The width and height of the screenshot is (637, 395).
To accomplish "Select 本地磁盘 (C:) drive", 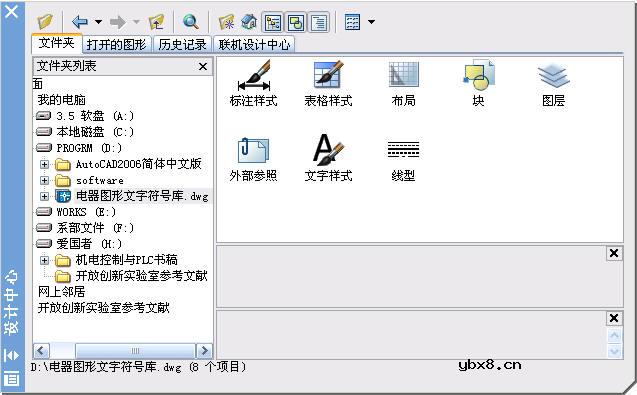I will pyautogui.click(x=85, y=132).
